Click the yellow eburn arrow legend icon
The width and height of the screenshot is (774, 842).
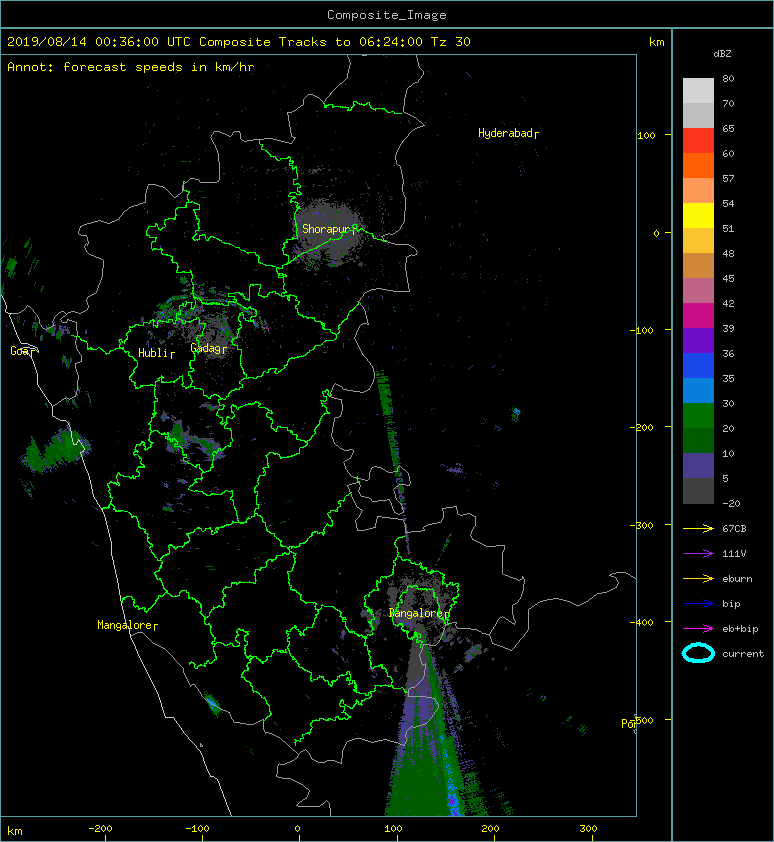698,579
